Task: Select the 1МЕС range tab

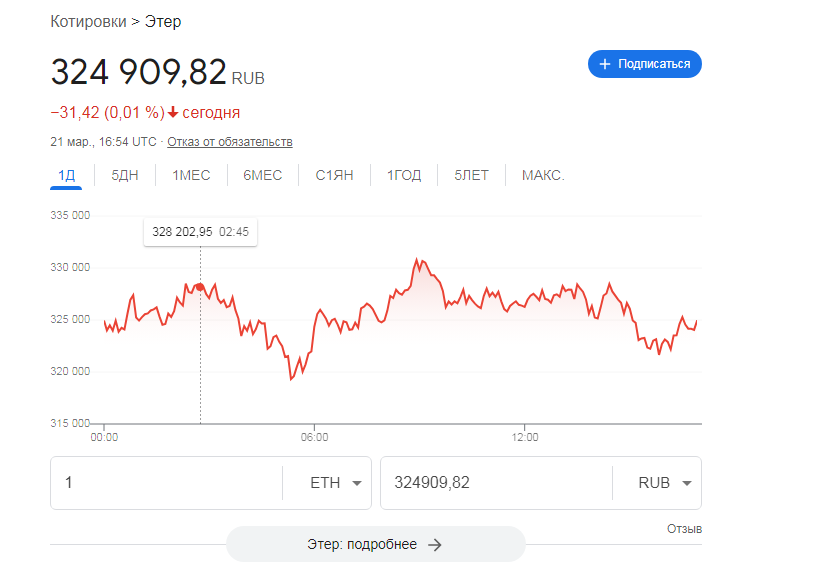Action: coord(191,175)
